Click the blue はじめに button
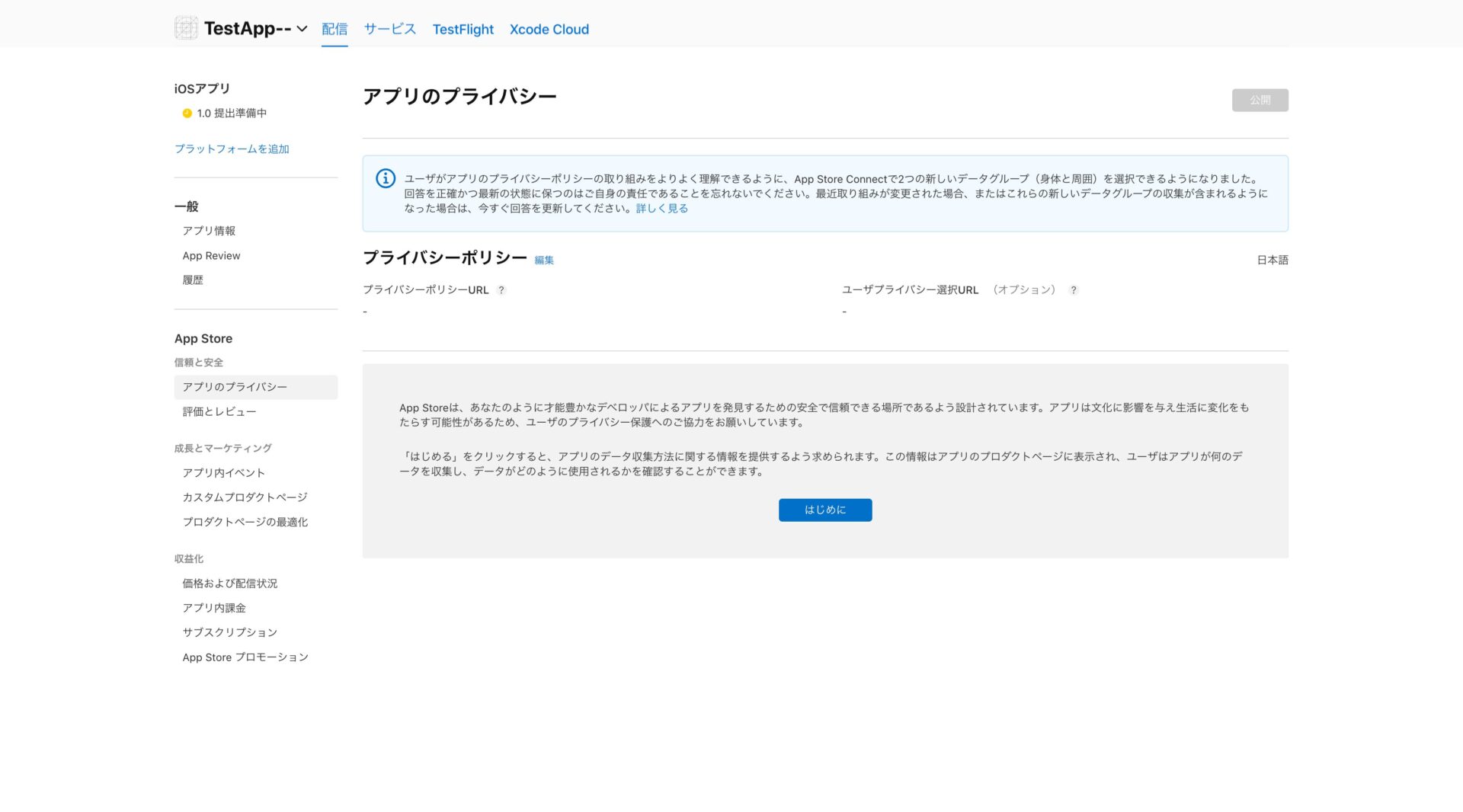The image size is (1463, 812). point(825,510)
